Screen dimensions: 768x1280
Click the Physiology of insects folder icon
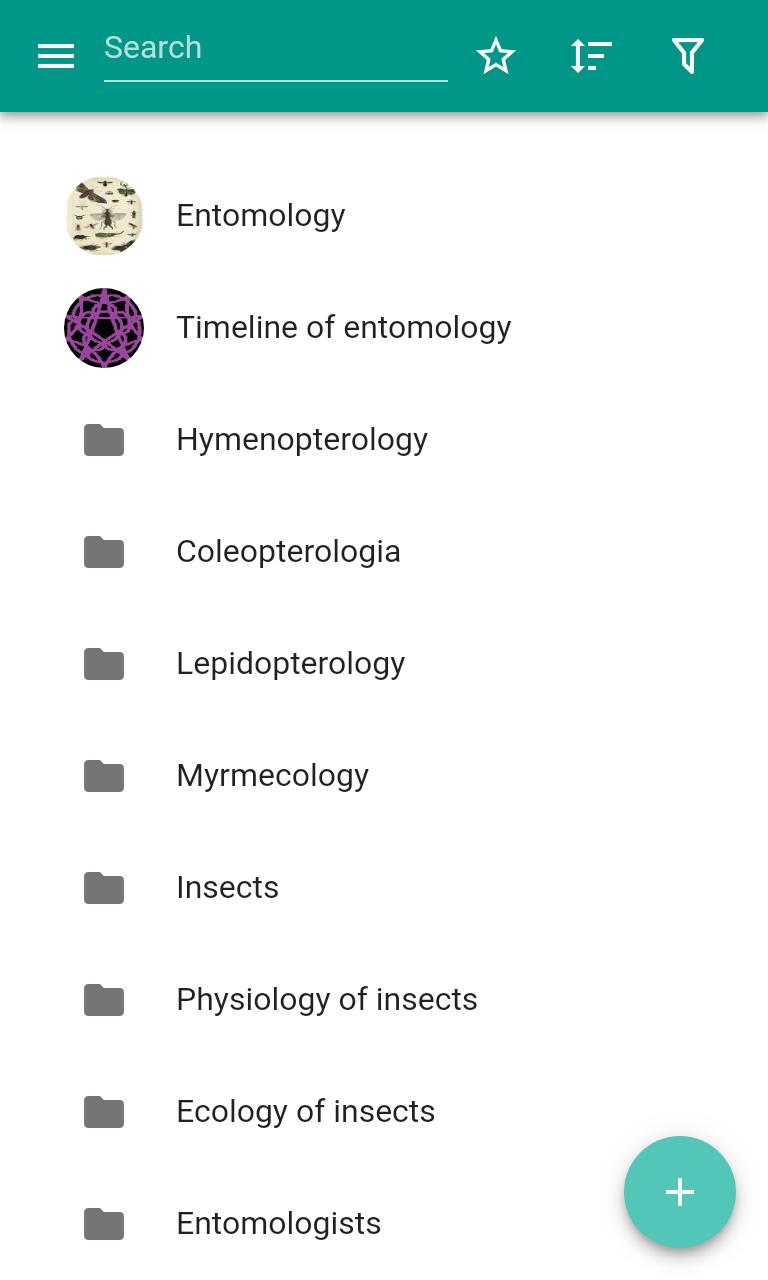tap(104, 1000)
